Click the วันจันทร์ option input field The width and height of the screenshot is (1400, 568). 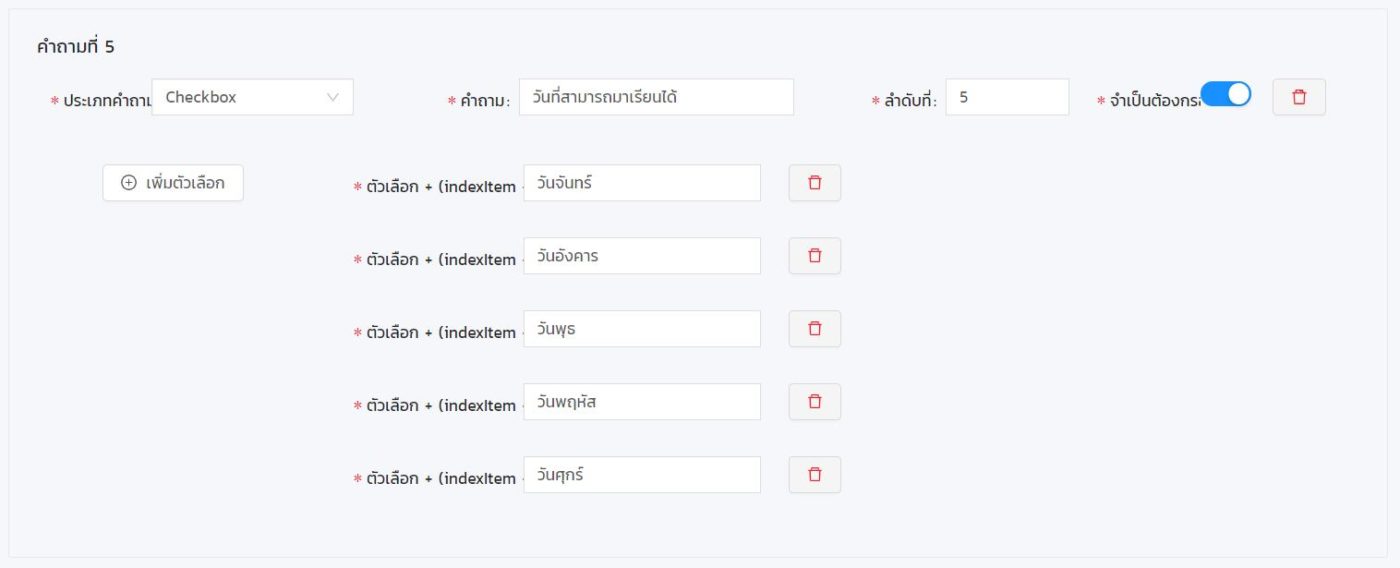642,183
